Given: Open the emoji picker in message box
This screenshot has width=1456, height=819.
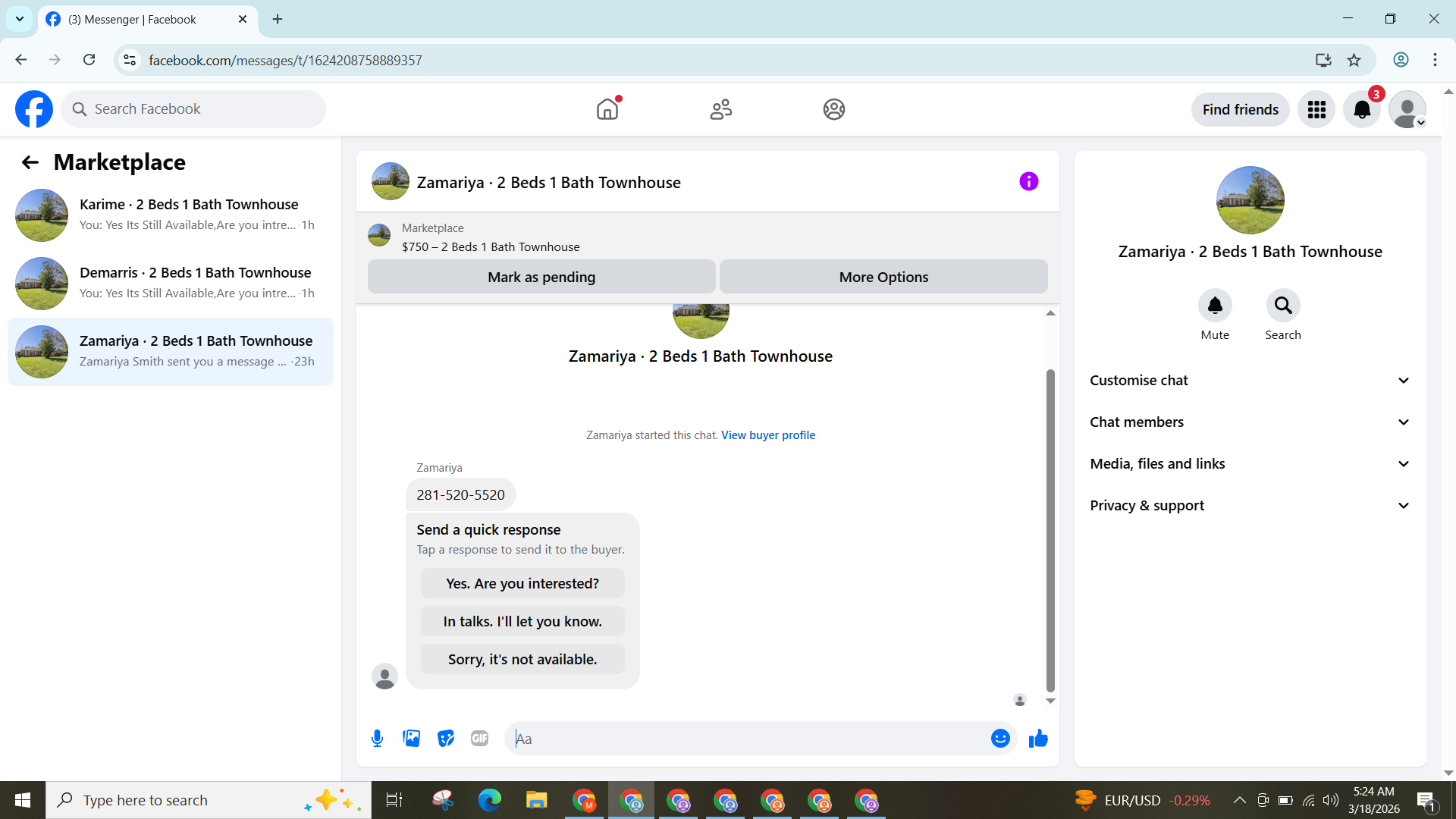Looking at the screenshot, I should pyautogui.click(x=1000, y=739).
